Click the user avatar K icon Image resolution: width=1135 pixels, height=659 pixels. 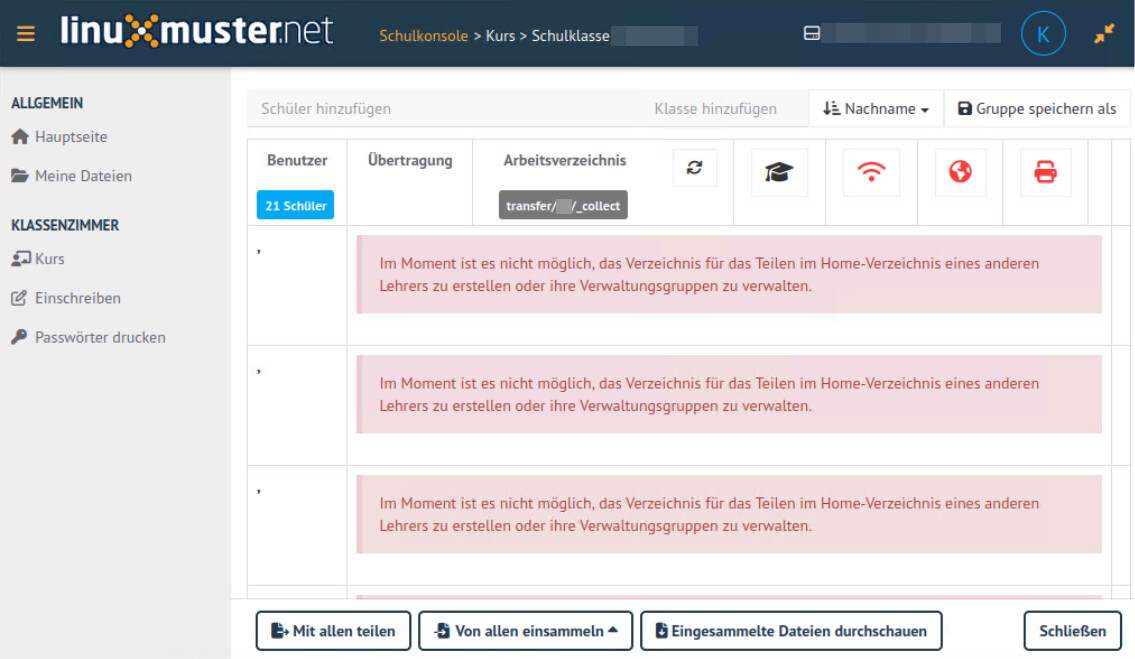1043,34
